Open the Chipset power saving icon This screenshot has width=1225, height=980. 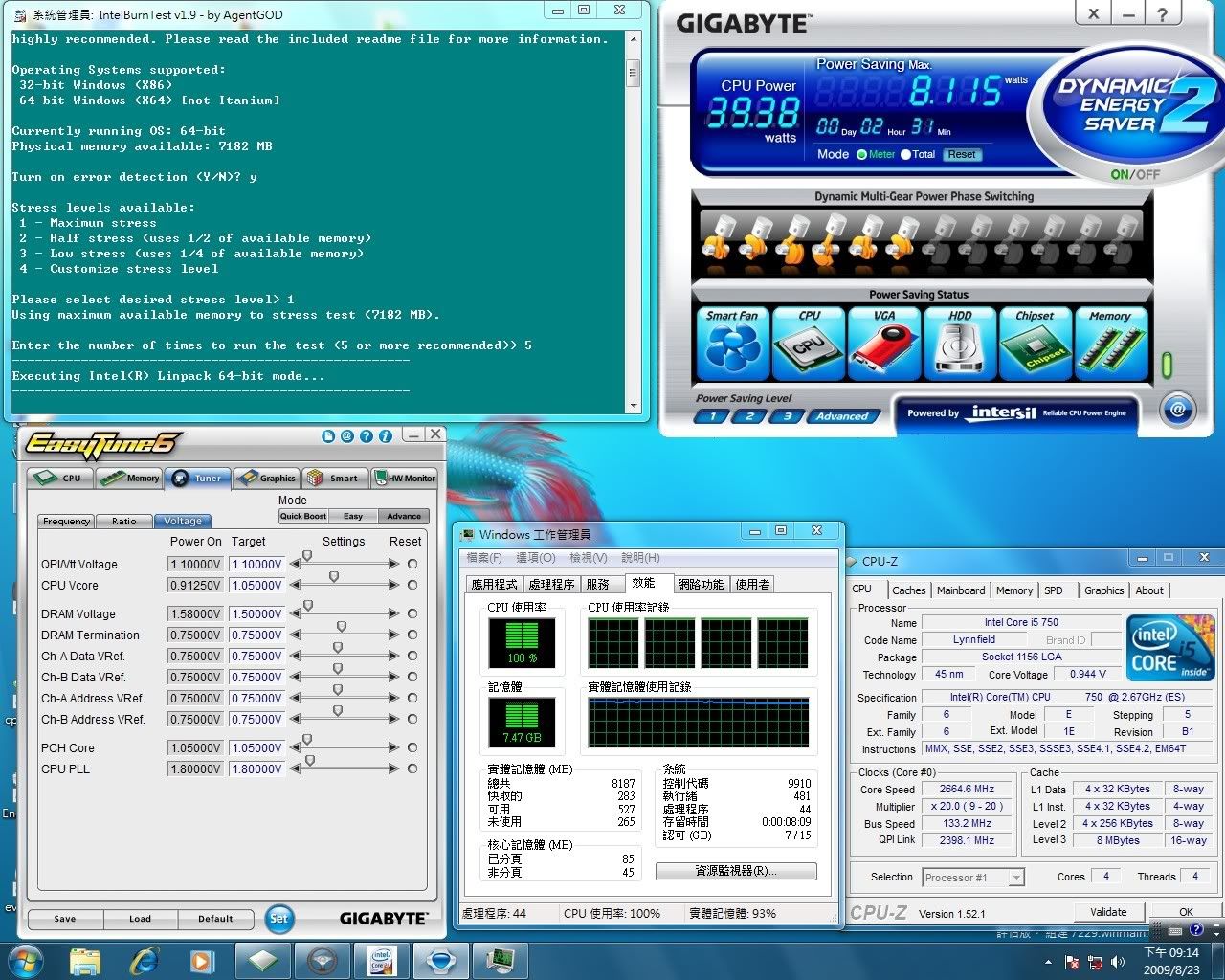tap(1036, 343)
